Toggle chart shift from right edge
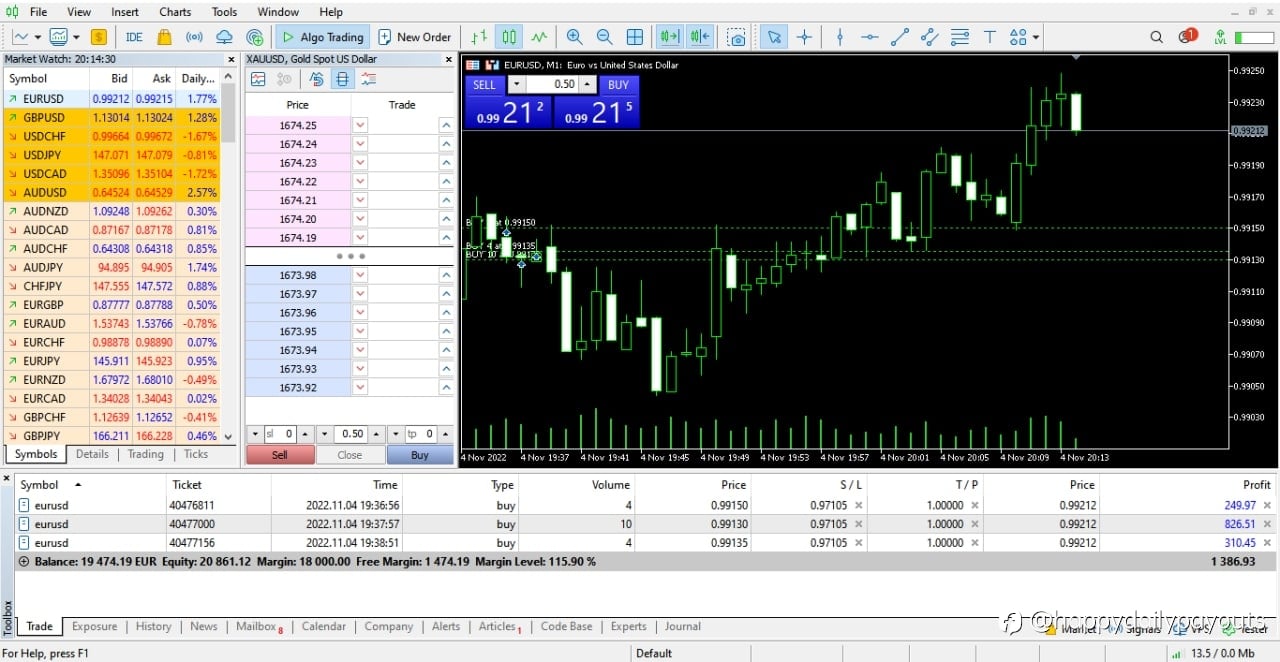This screenshot has width=1280, height=662. click(699, 37)
